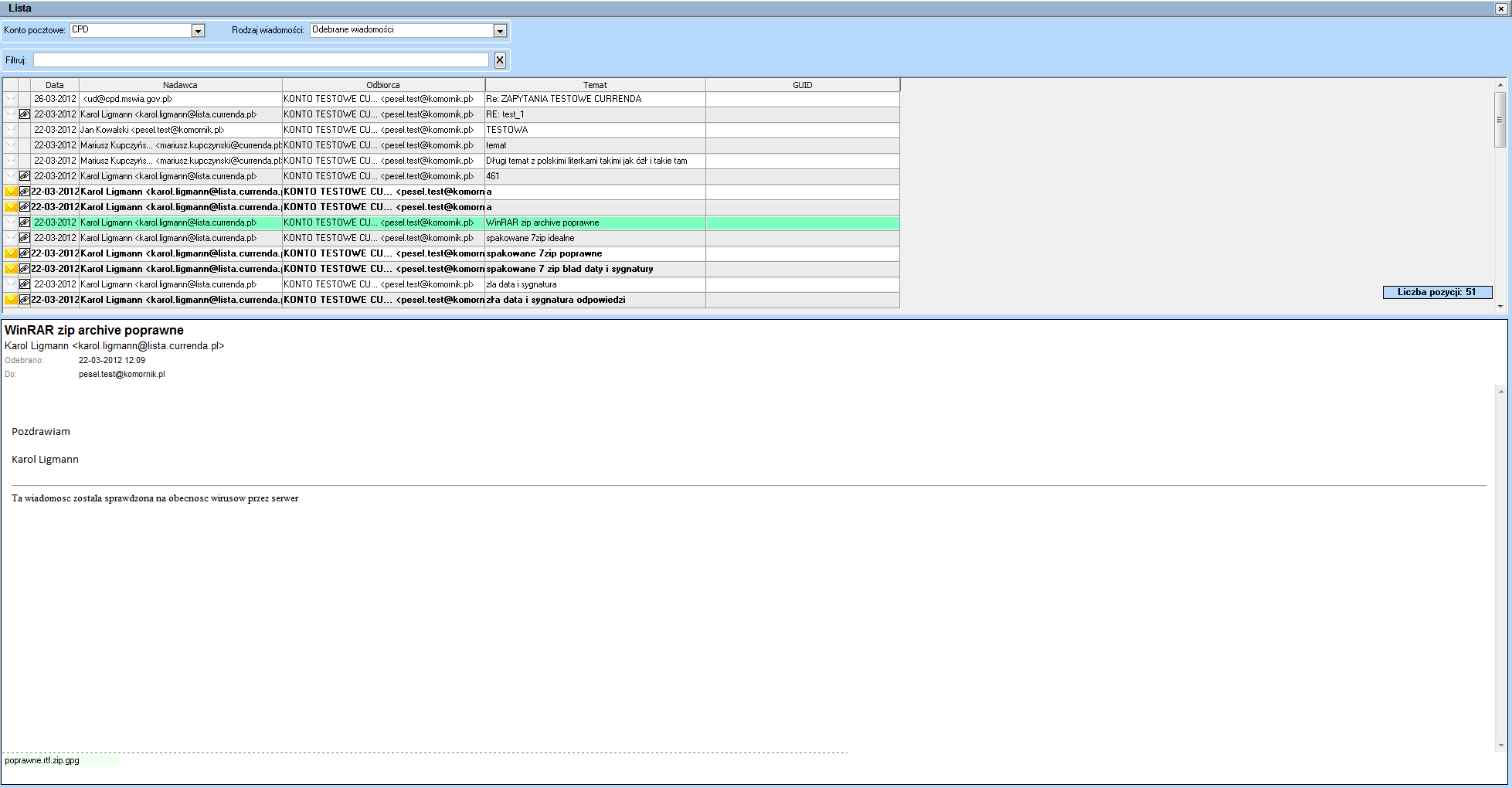Click the paperclip icon of 'spakowane 7zip poprawne' row

[x=25, y=253]
